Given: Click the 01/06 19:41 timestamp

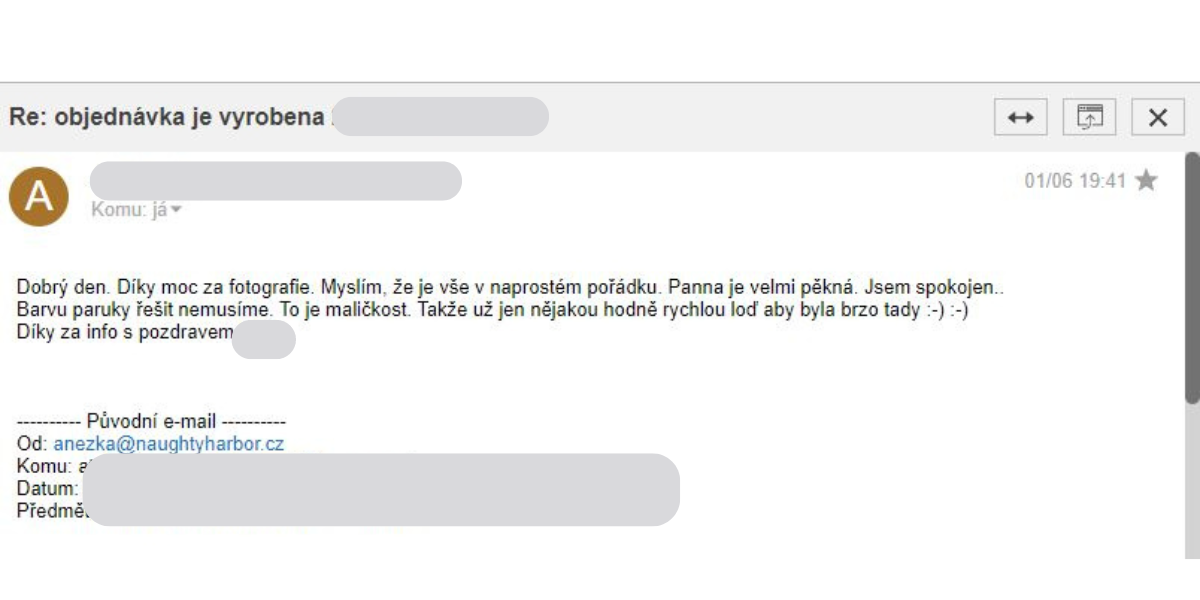Looking at the screenshot, I should point(1075,181).
